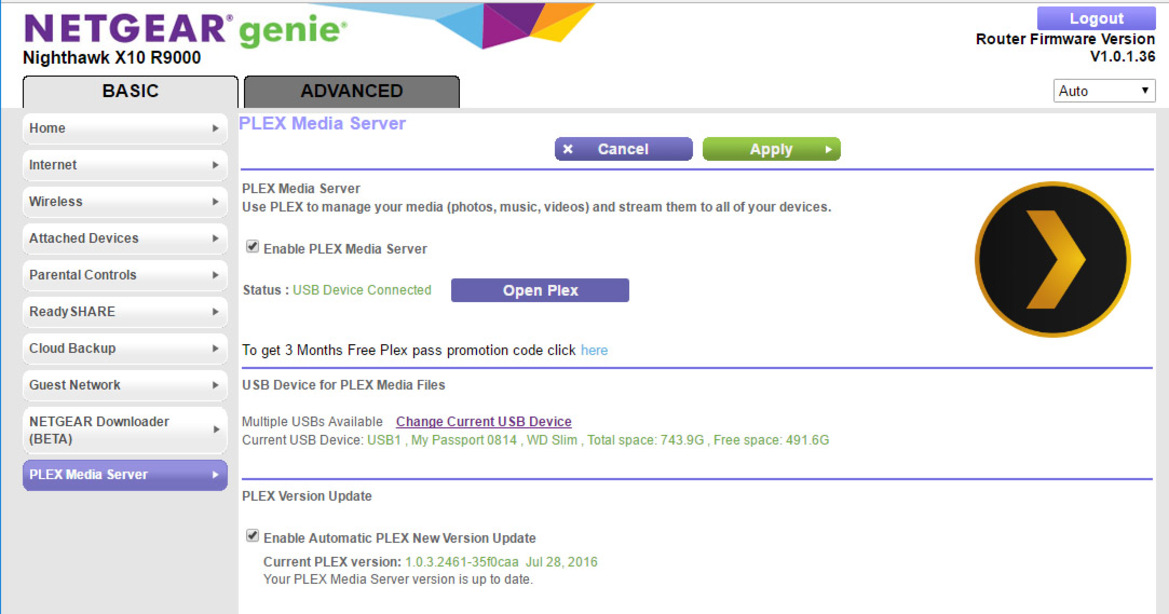The height and width of the screenshot is (614, 1169).
Task: Click the arrow beside Guest Network
Action: pos(215,385)
